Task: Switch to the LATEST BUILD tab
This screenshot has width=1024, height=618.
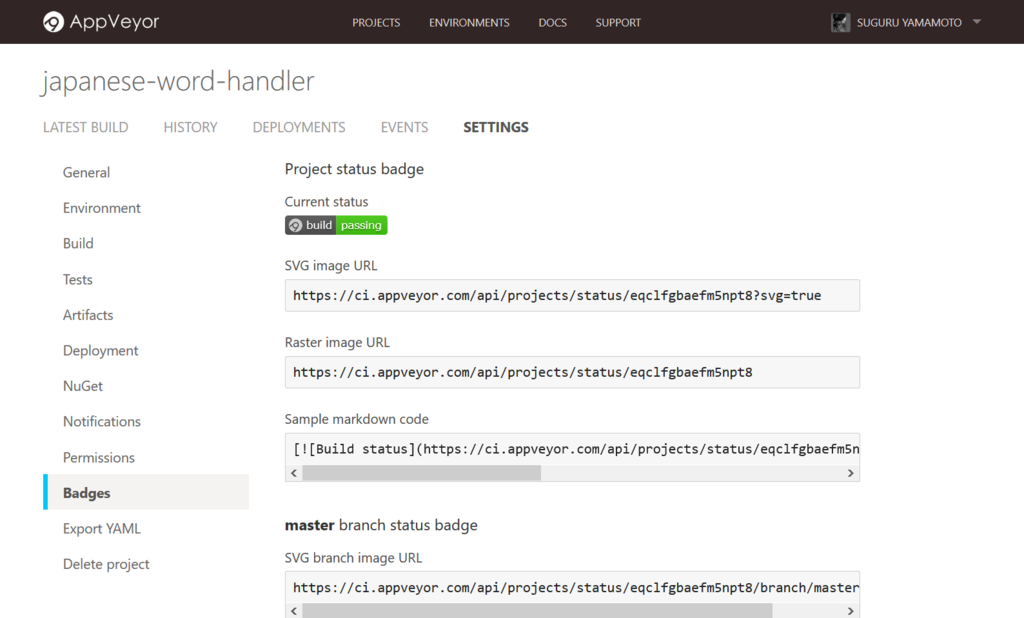Action: [85, 127]
